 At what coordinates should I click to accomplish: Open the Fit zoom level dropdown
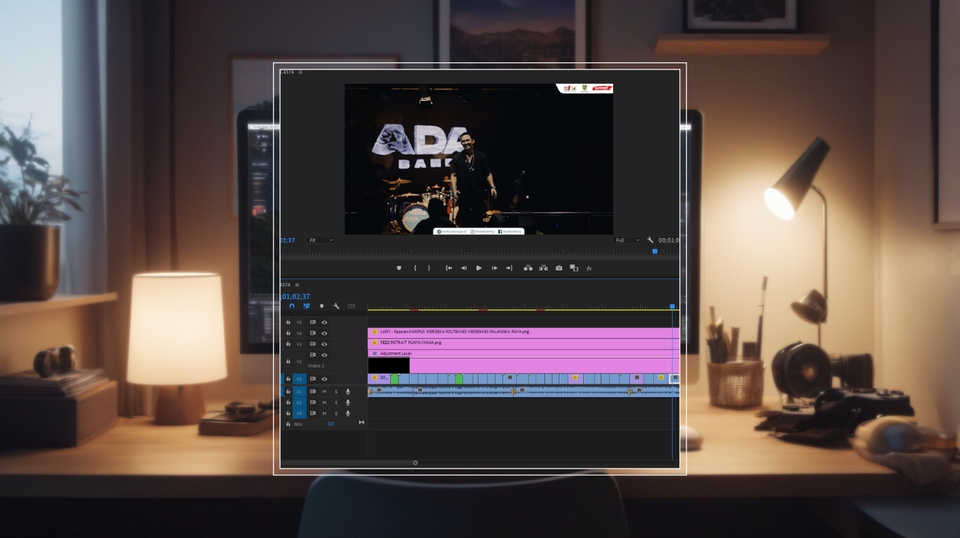321,240
